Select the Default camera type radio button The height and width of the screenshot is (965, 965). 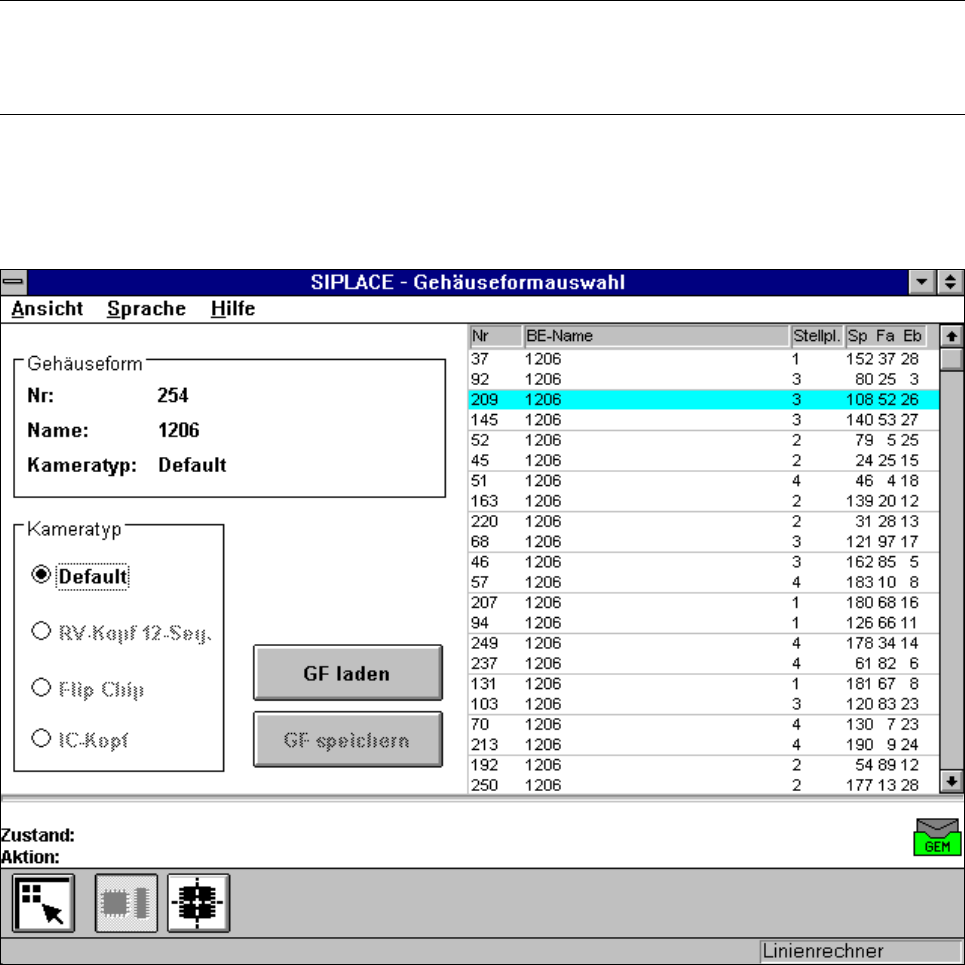coord(41,575)
